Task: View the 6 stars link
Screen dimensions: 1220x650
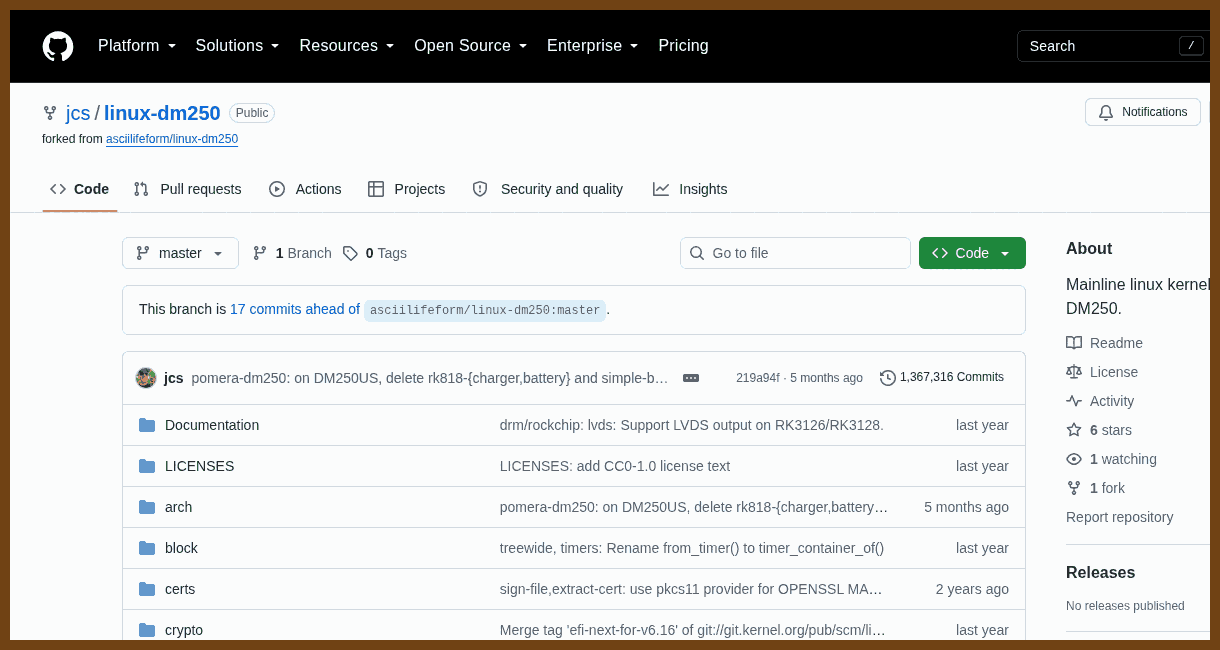Action: pos(1099,430)
